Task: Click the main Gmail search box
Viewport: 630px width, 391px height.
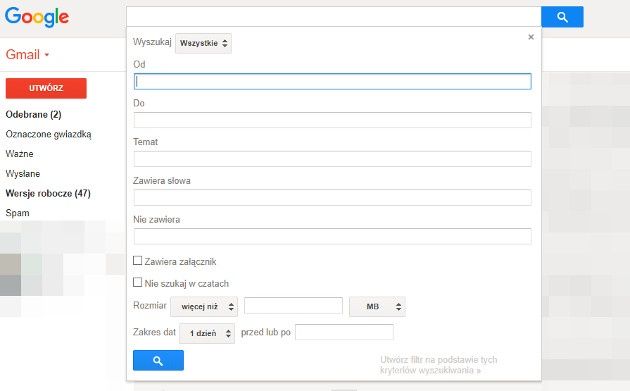Action: pyautogui.click(x=333, y=17)
